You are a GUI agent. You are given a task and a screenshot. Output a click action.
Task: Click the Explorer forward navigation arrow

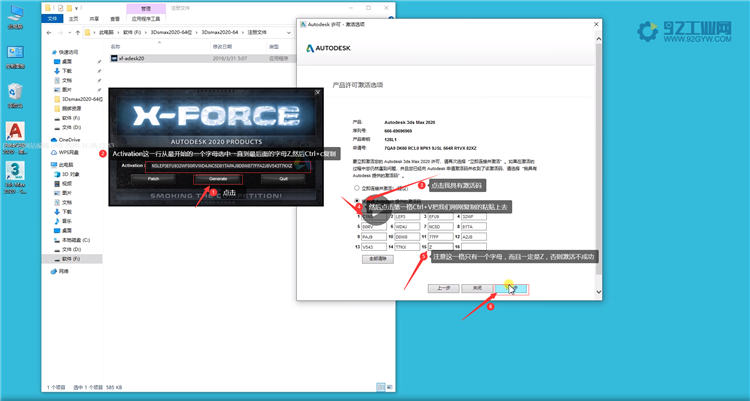(x=61, y=33)
